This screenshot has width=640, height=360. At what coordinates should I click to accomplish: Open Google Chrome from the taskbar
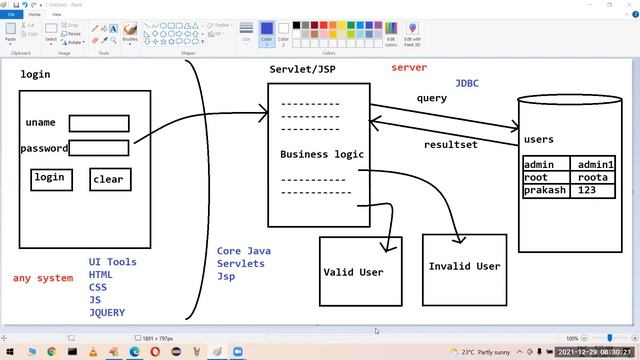[51, 351]
